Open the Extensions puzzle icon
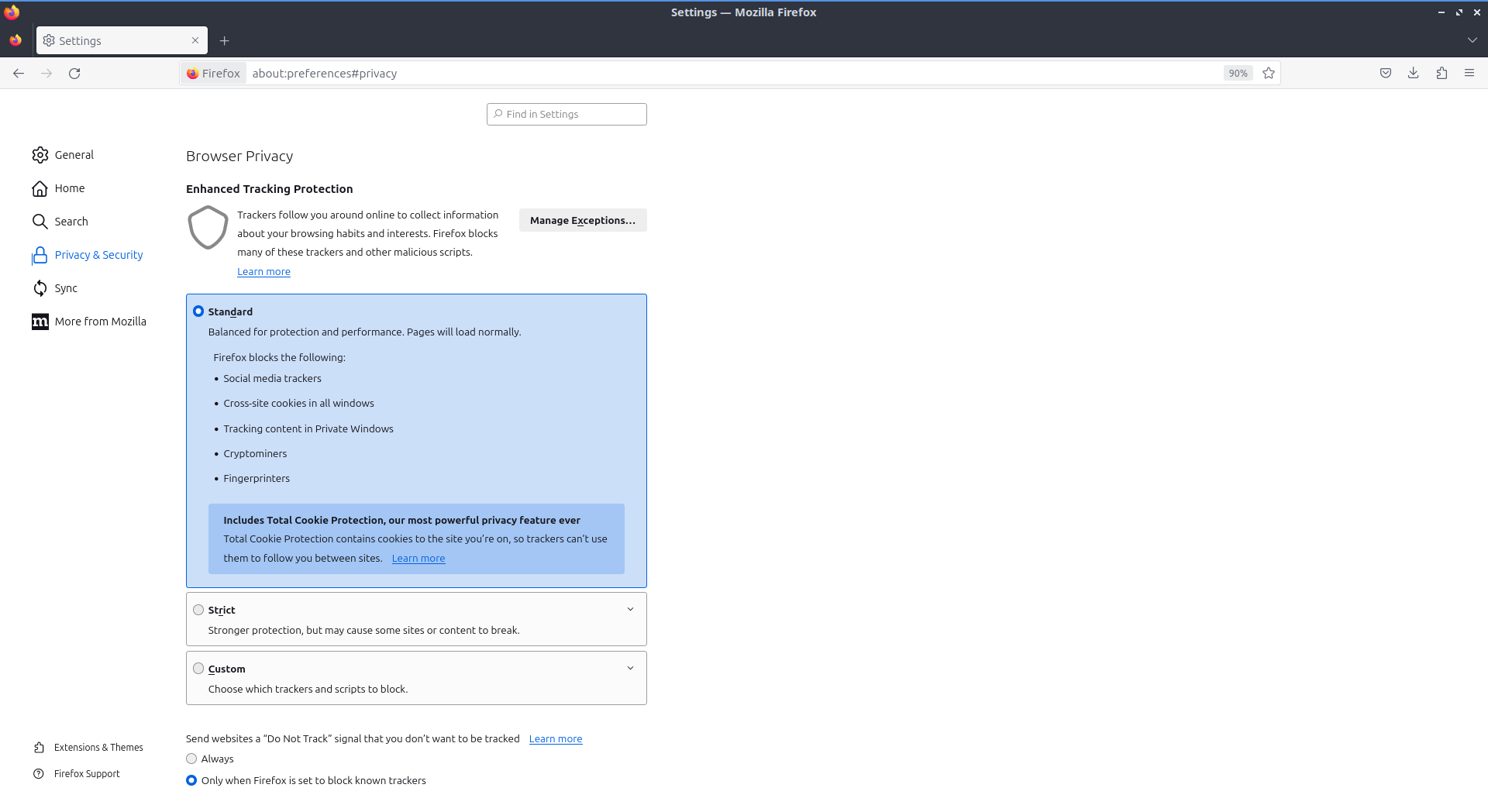The height and width of the screenshot is (812, 1488). (1441, 74)
